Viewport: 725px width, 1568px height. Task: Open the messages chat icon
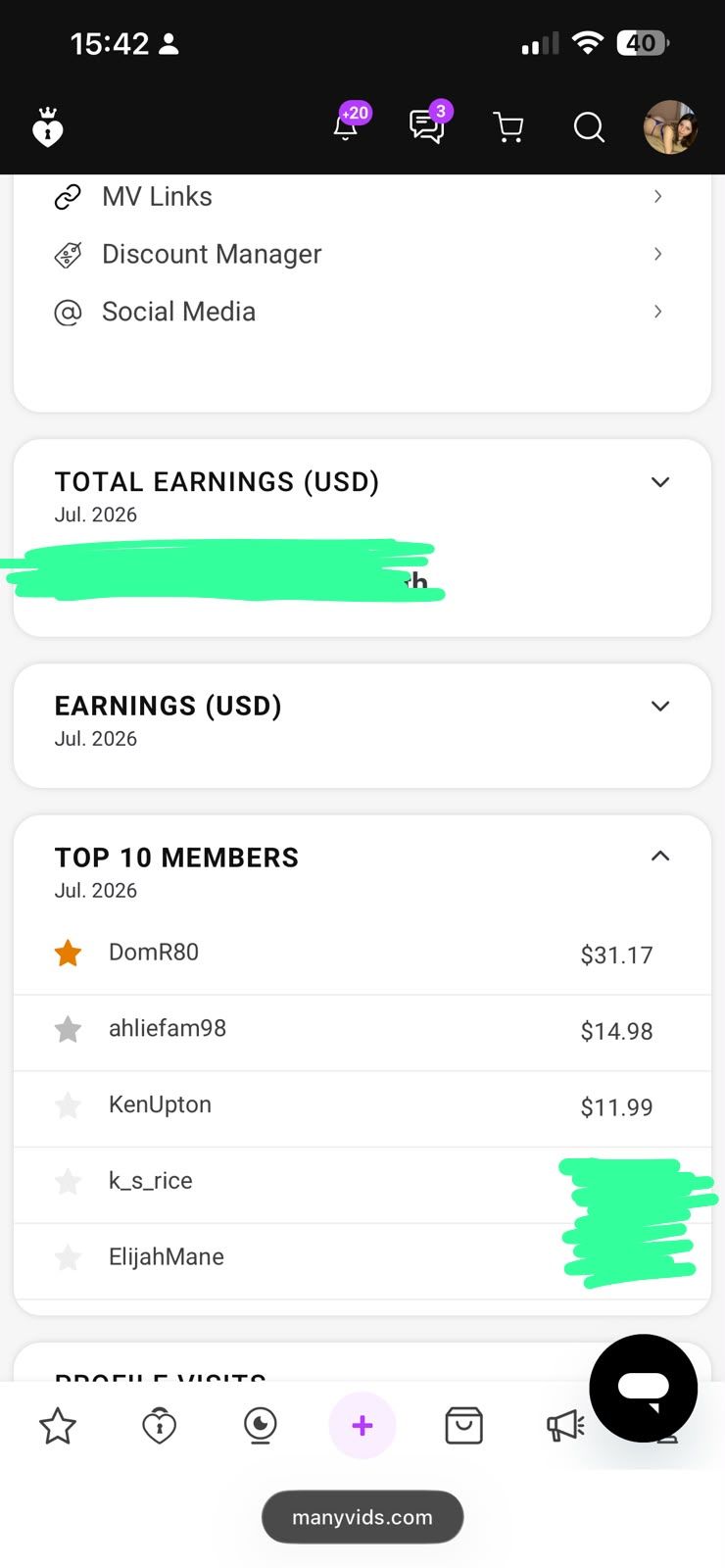point(426,127)
